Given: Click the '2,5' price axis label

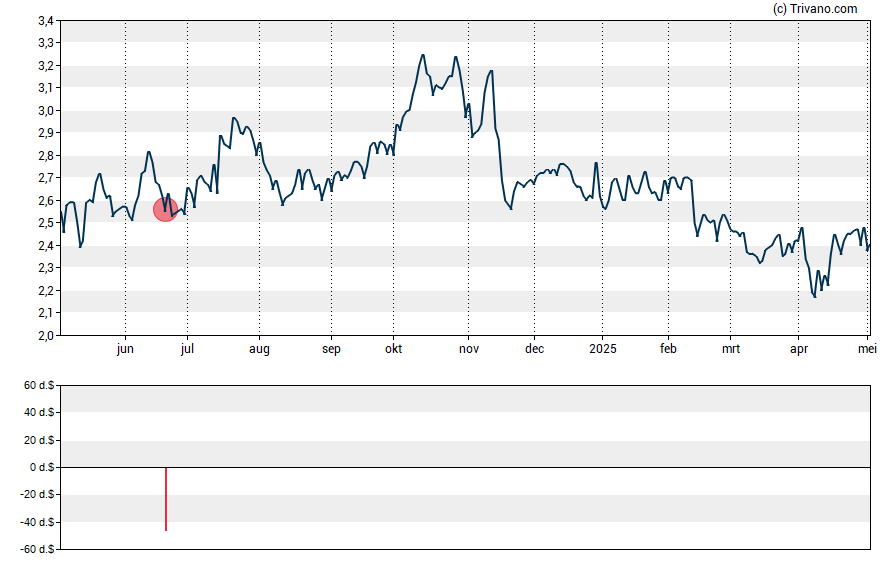Looking at the screenshot, I should [46, 223].
